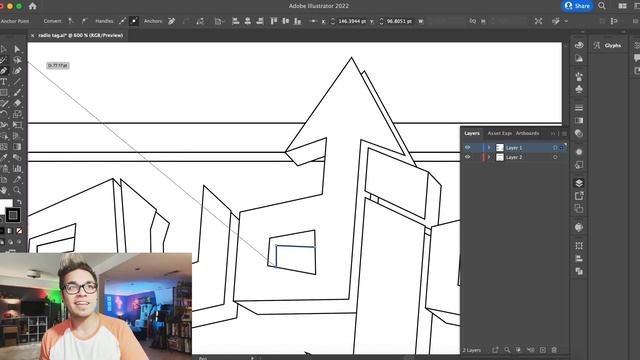Viewport: 640px width, 360px height.
Task: Expand Layer 1 contents
Action: tap(489, 147)
